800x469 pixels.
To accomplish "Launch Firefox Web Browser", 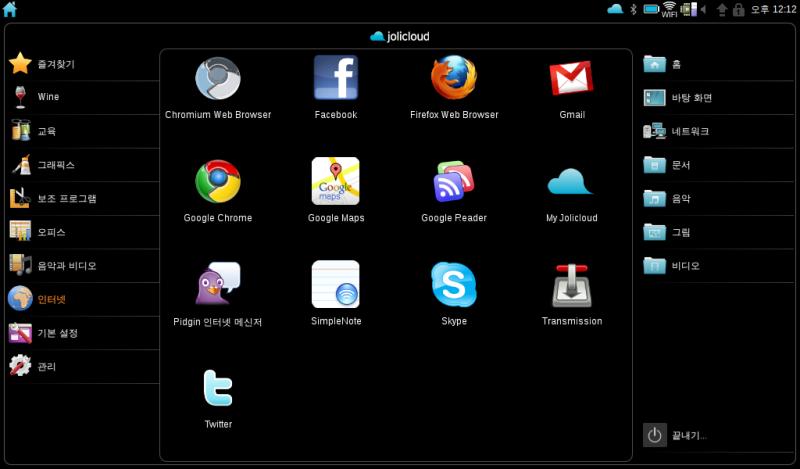I will point(454,78).
